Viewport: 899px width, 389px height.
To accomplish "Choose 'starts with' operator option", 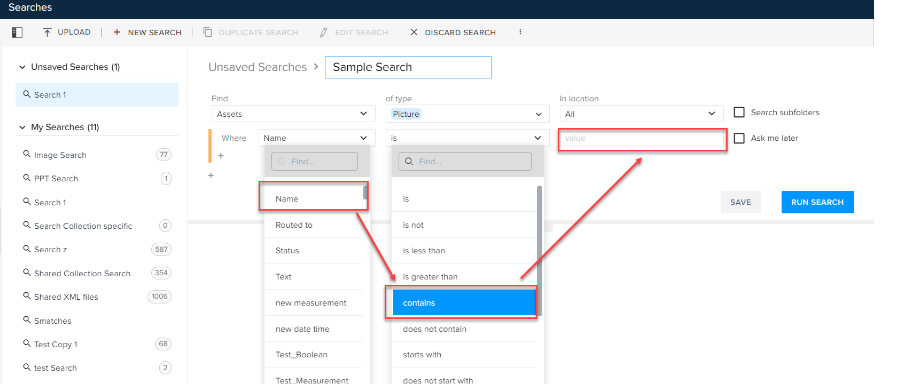I will click(464, 355).
